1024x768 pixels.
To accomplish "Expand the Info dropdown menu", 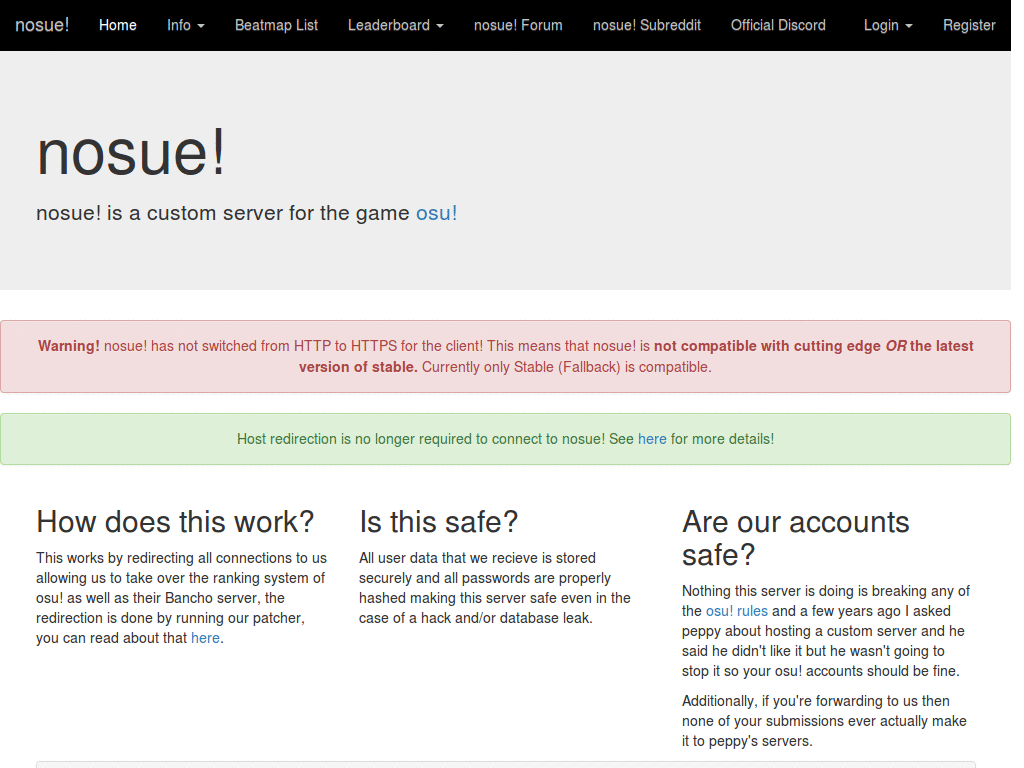I will pyautogui.click(x=185, y=25).
